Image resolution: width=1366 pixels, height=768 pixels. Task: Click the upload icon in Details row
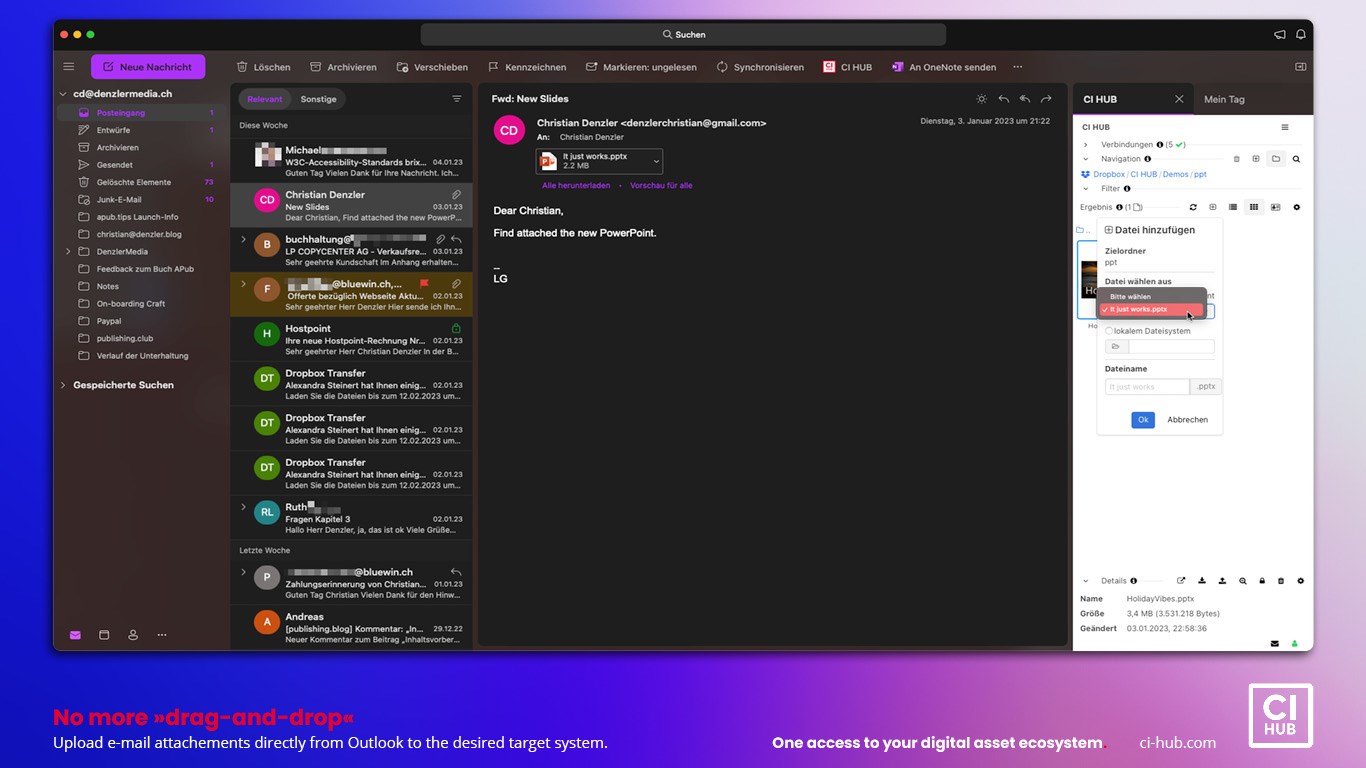(1222, 580)
